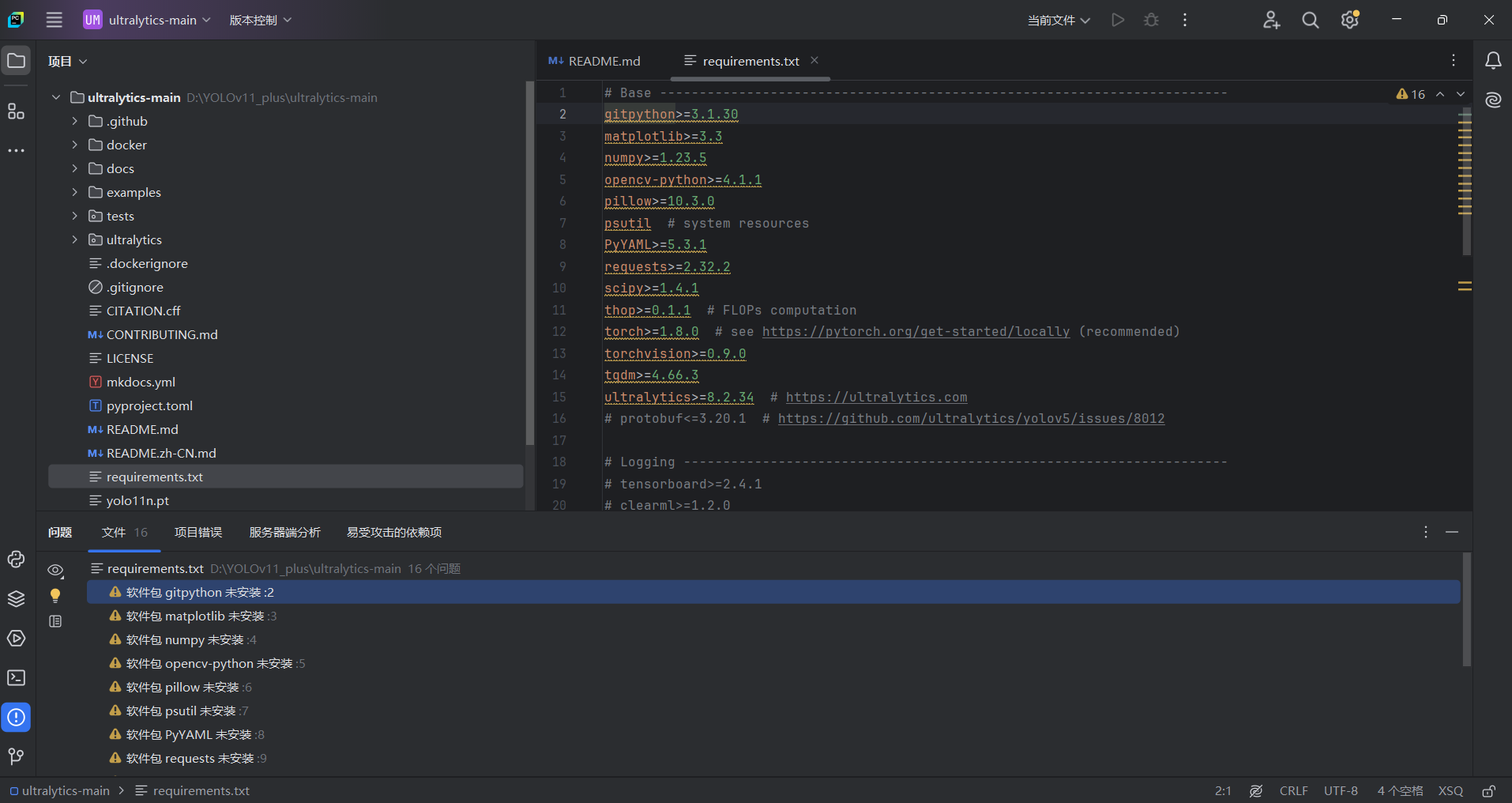This screenshot has height=803, width=1512.
Task: Expand the examples folder
Action: [x=75, y=192]
